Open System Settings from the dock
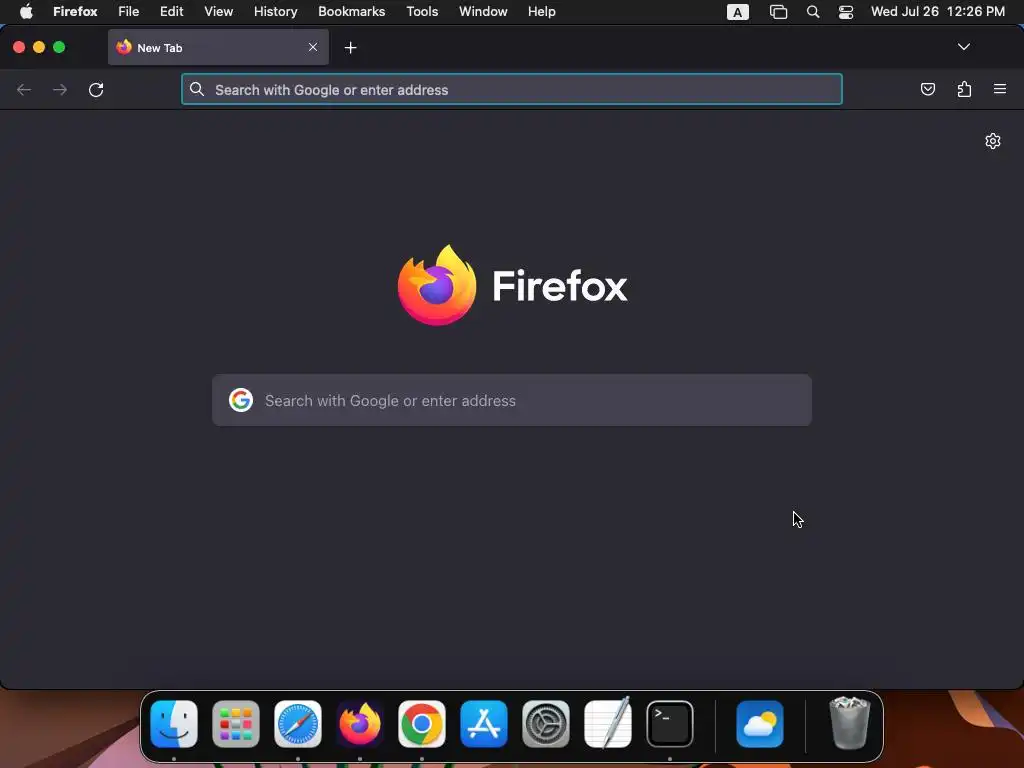This screenshot has height=768, width=1024. 546,724
